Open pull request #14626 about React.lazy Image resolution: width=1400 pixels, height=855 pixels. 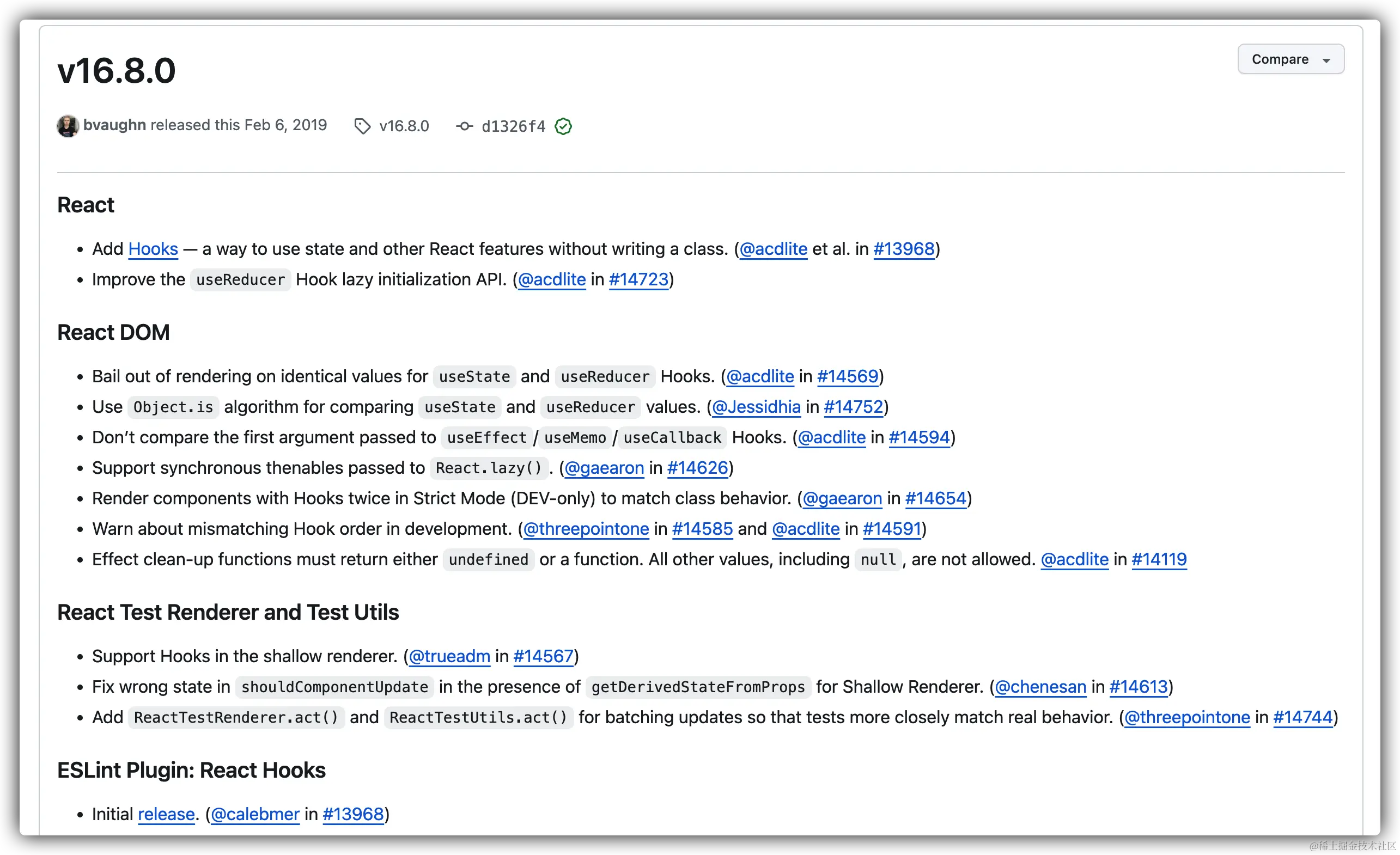coord(697,468)
